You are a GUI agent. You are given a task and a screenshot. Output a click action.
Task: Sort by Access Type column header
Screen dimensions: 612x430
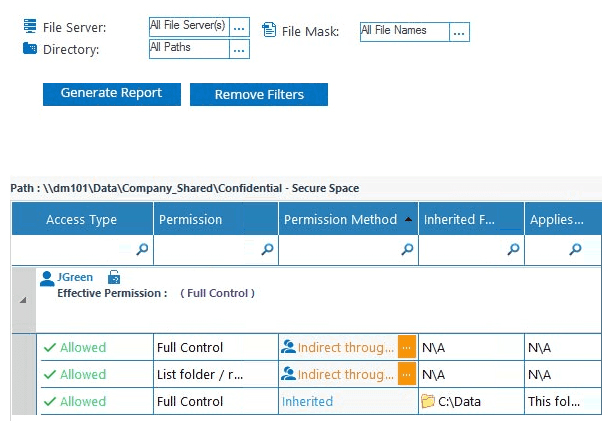pos(82,219)
